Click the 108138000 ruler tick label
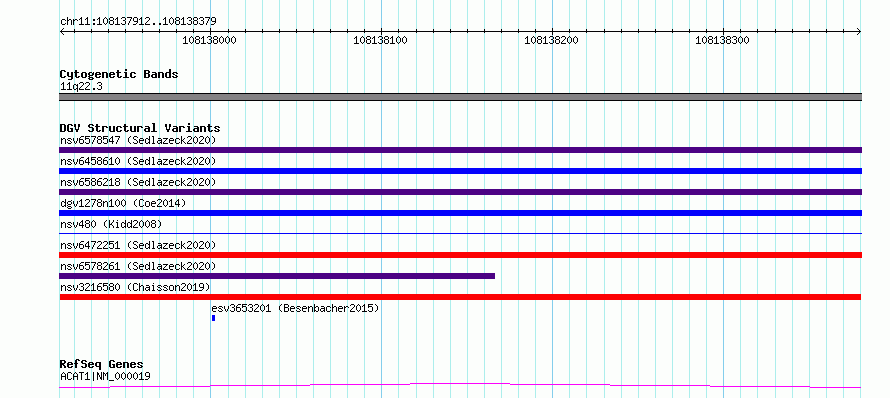890x398 pixels. coord(209,40)
